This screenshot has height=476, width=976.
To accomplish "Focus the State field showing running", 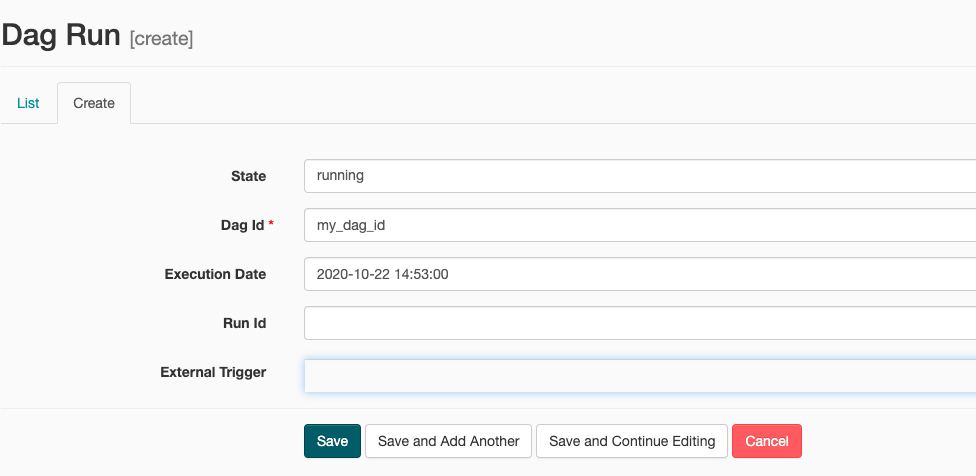I will (x=640, y=176).
